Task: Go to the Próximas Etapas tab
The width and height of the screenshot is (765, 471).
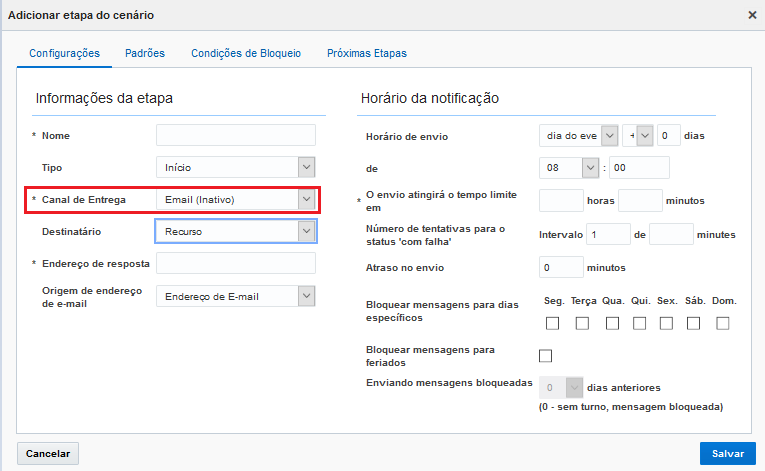Action: click(x=367, y=53)
